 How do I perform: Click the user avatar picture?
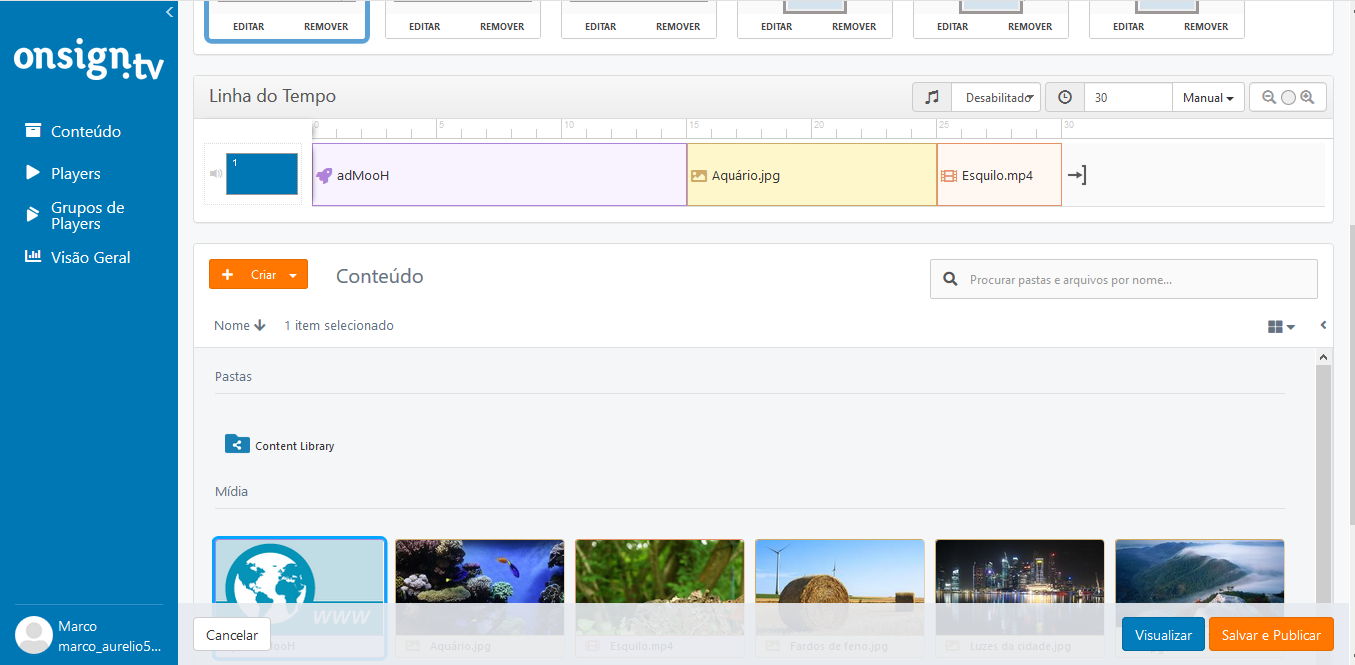34,636
